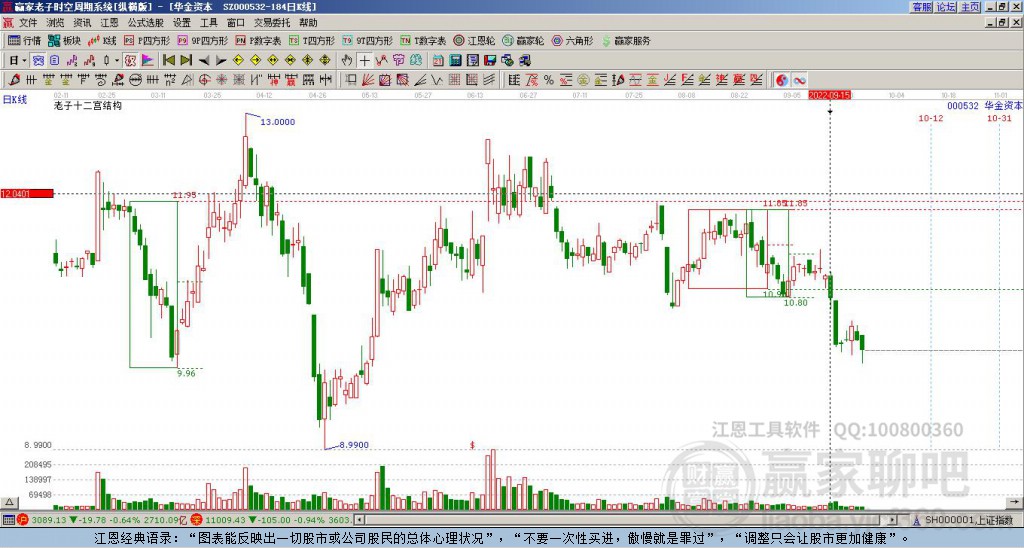The image size is (1024, 548).
Task: Select the red pencil drawing tool
Action: point(14,80)
